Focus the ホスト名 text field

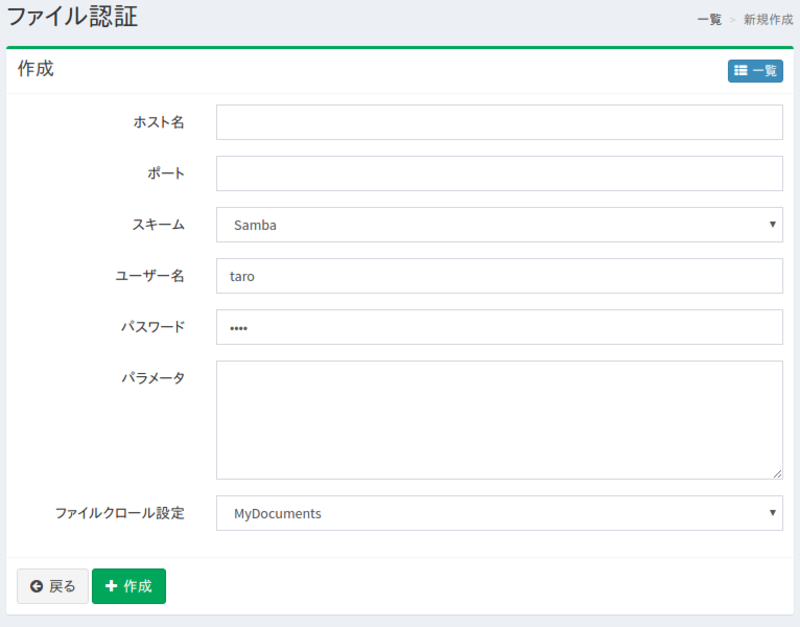498,122
